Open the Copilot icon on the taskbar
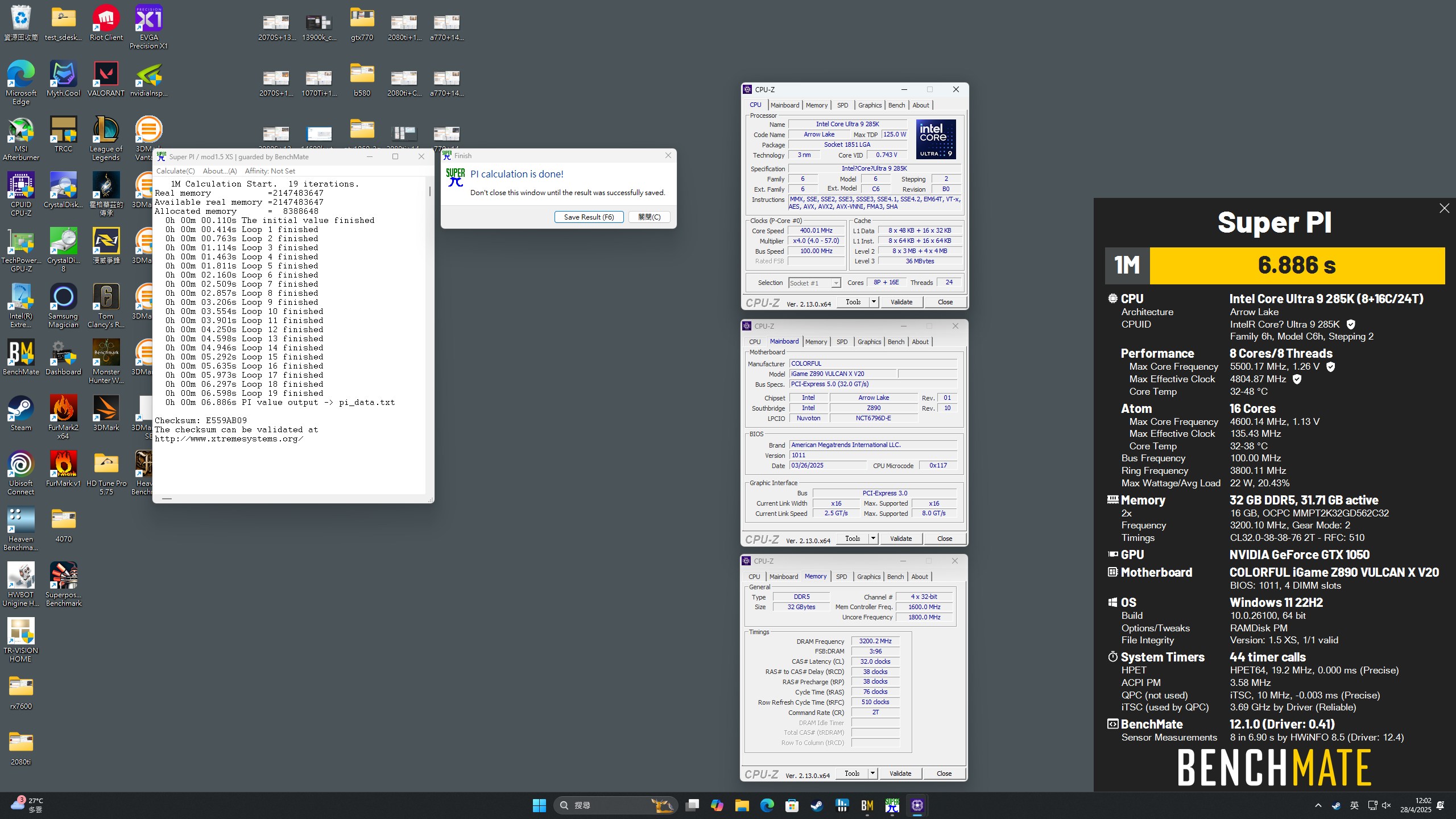The height and width of the screenshot is (819, 1456). [x=717, y=805]
